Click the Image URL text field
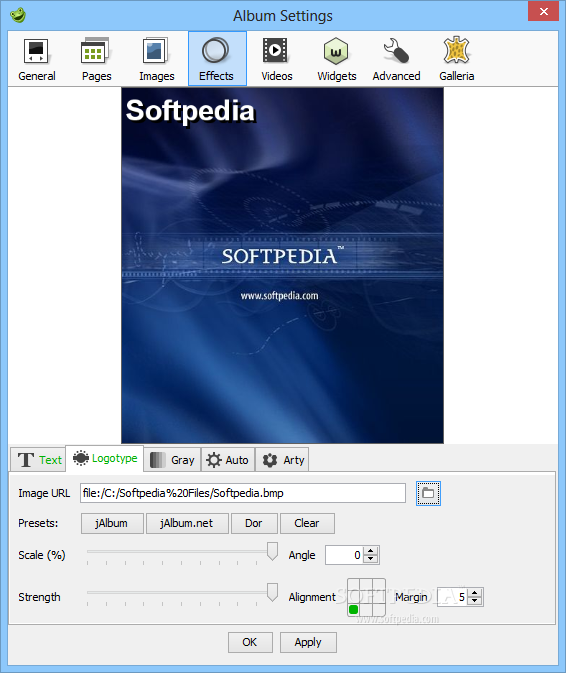Viewport: 566px width, 673px height. [243, 493]
